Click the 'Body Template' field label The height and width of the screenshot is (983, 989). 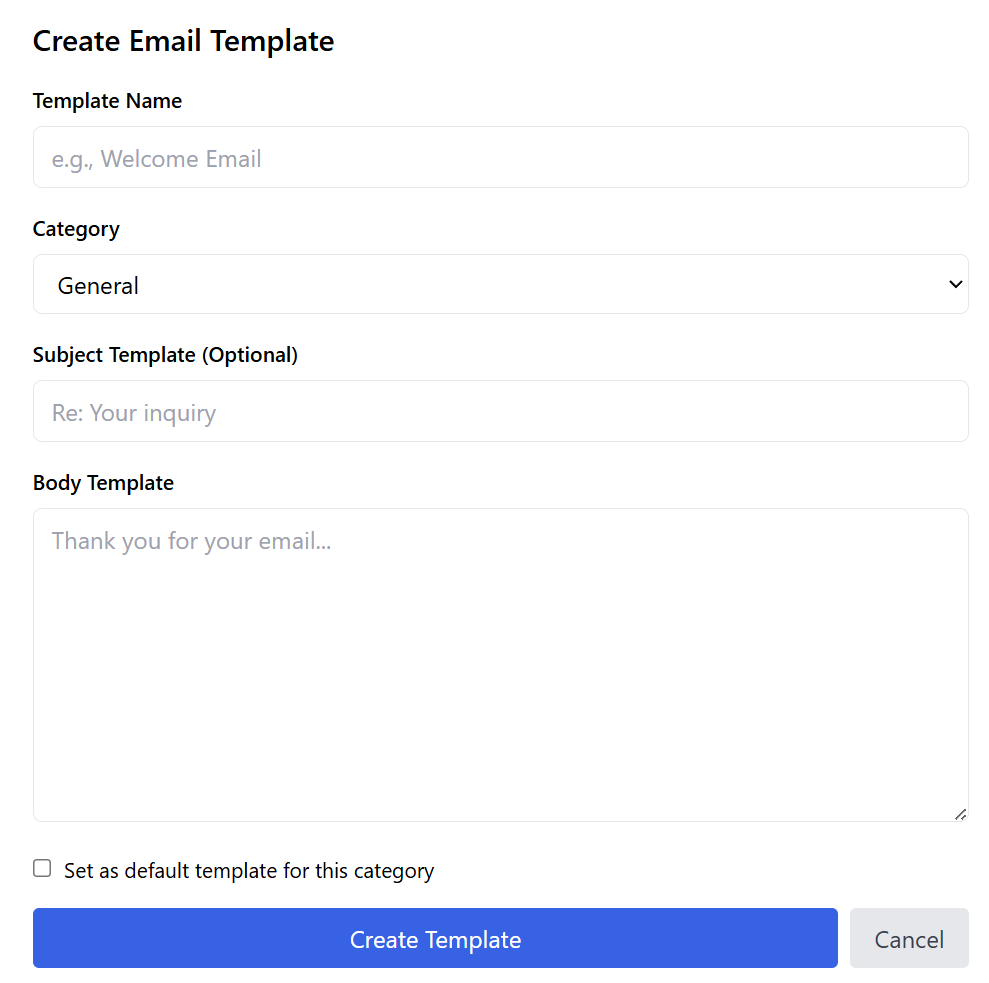[103, 483]
